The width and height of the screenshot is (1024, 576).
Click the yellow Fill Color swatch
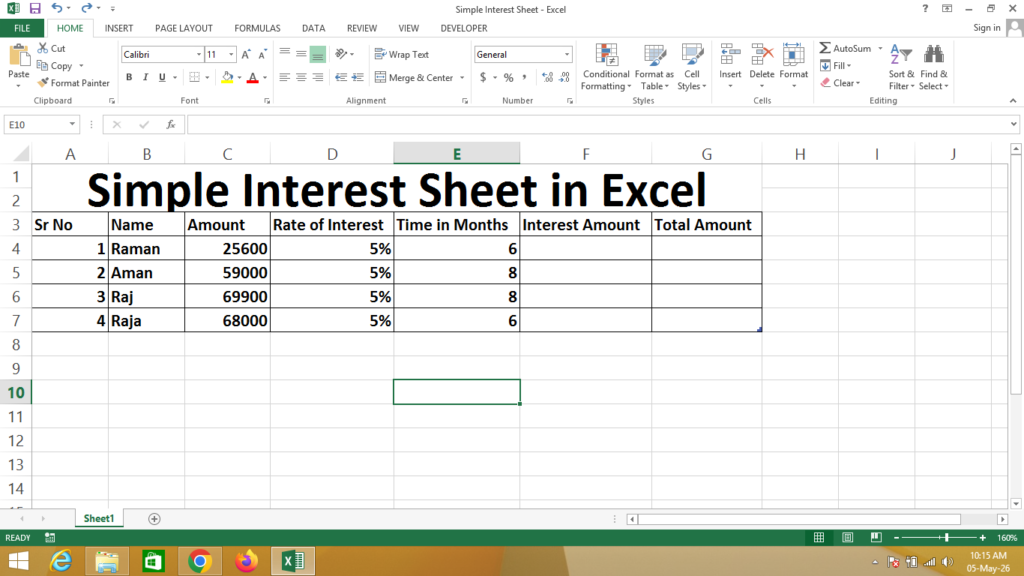click(227, 77)
